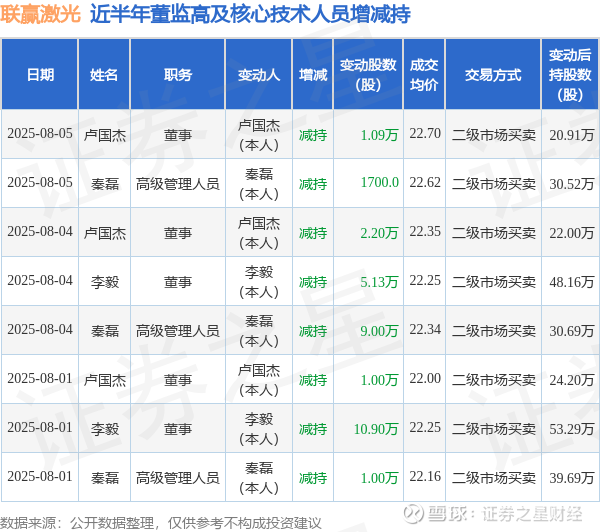Image resolution: width=600 pixels, height=532 pixels.
Task: Click the 联赢激光 company name in title
Action: (40, 14)
